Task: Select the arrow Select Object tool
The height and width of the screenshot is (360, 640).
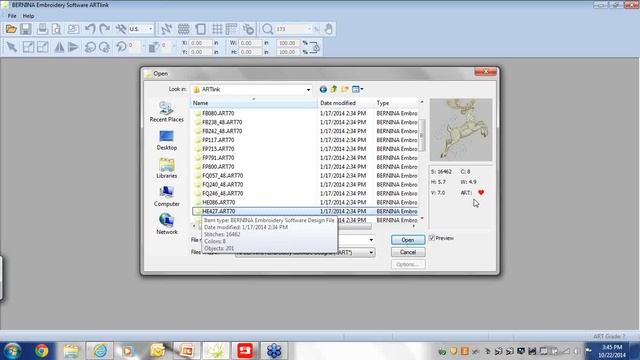Action: [x=12, y=47]
